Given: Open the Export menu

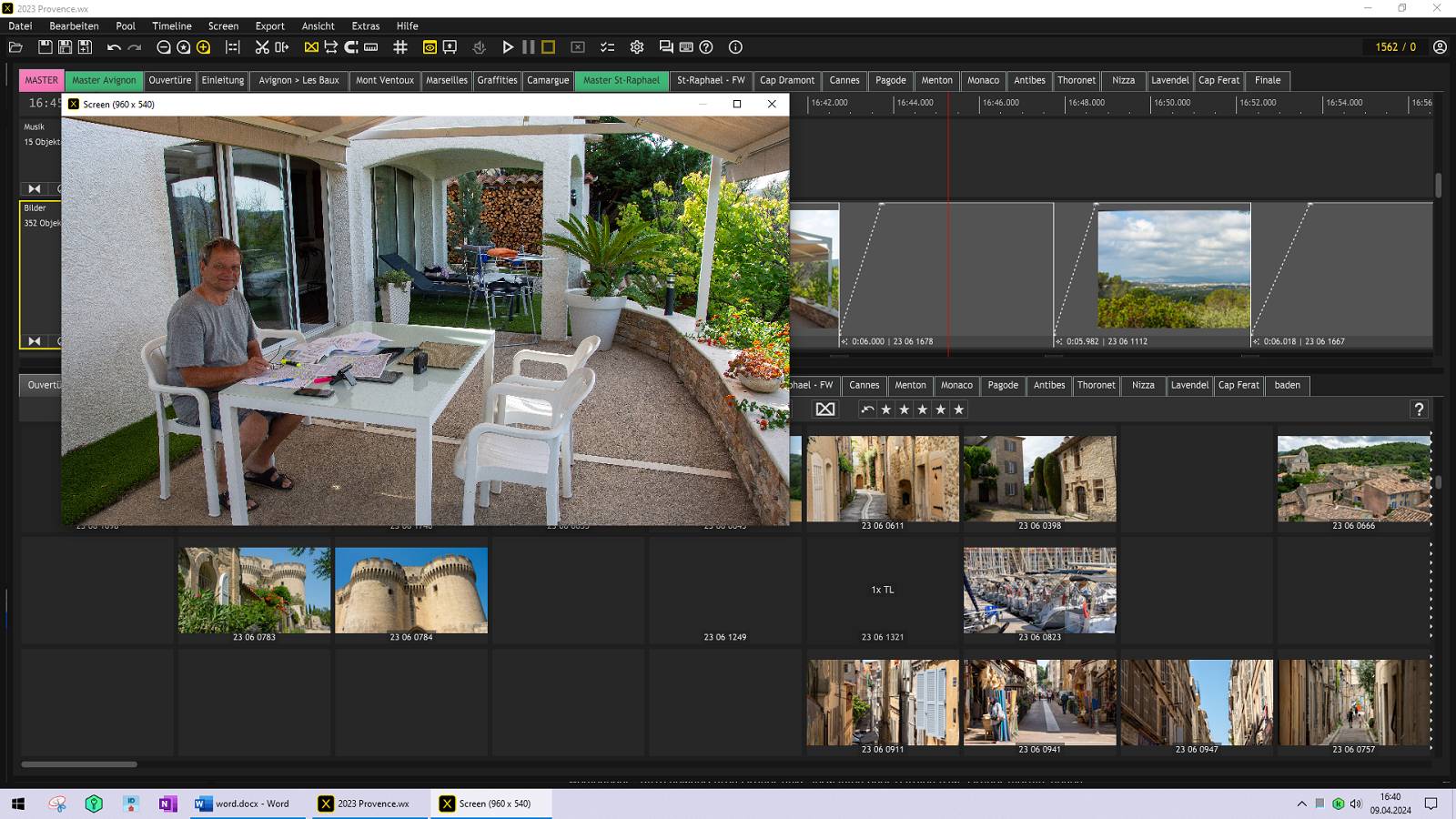Looking at the screenshot, I should (270, 26).
